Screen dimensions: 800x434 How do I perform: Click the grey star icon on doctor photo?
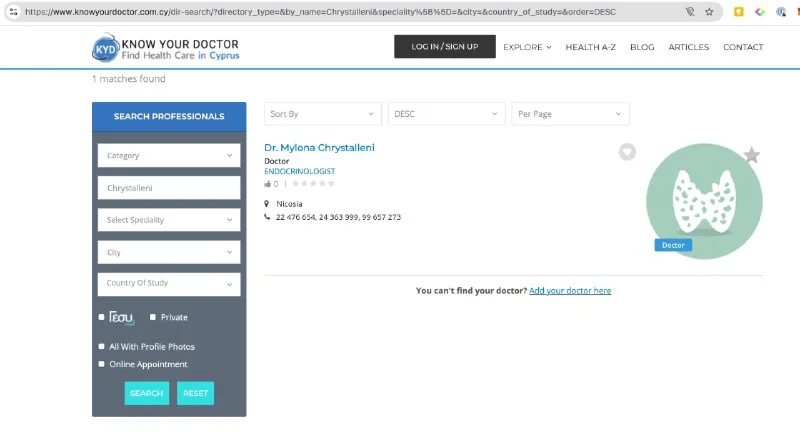point(752,155)
